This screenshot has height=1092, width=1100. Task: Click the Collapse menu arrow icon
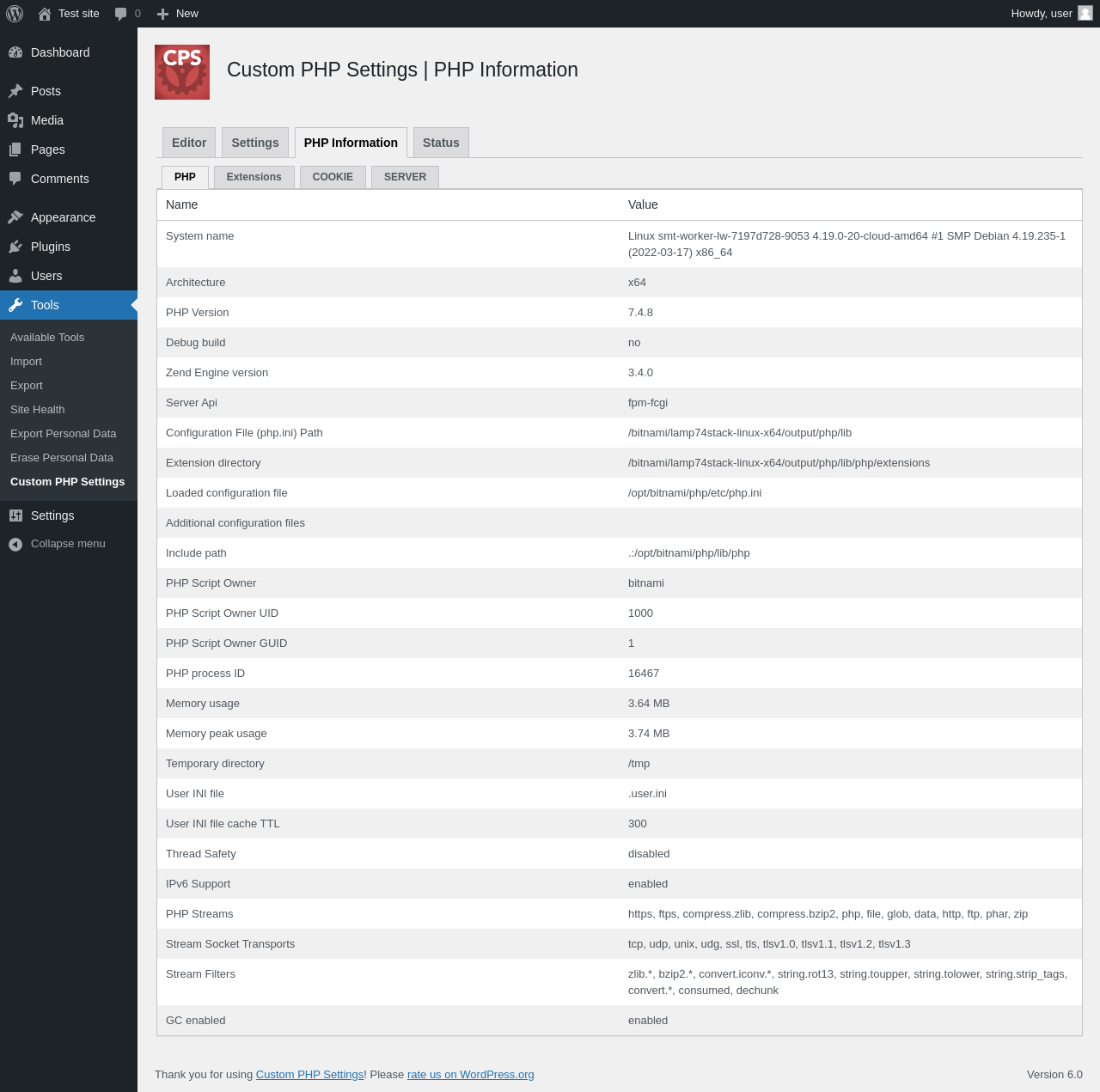click(15, 544)
